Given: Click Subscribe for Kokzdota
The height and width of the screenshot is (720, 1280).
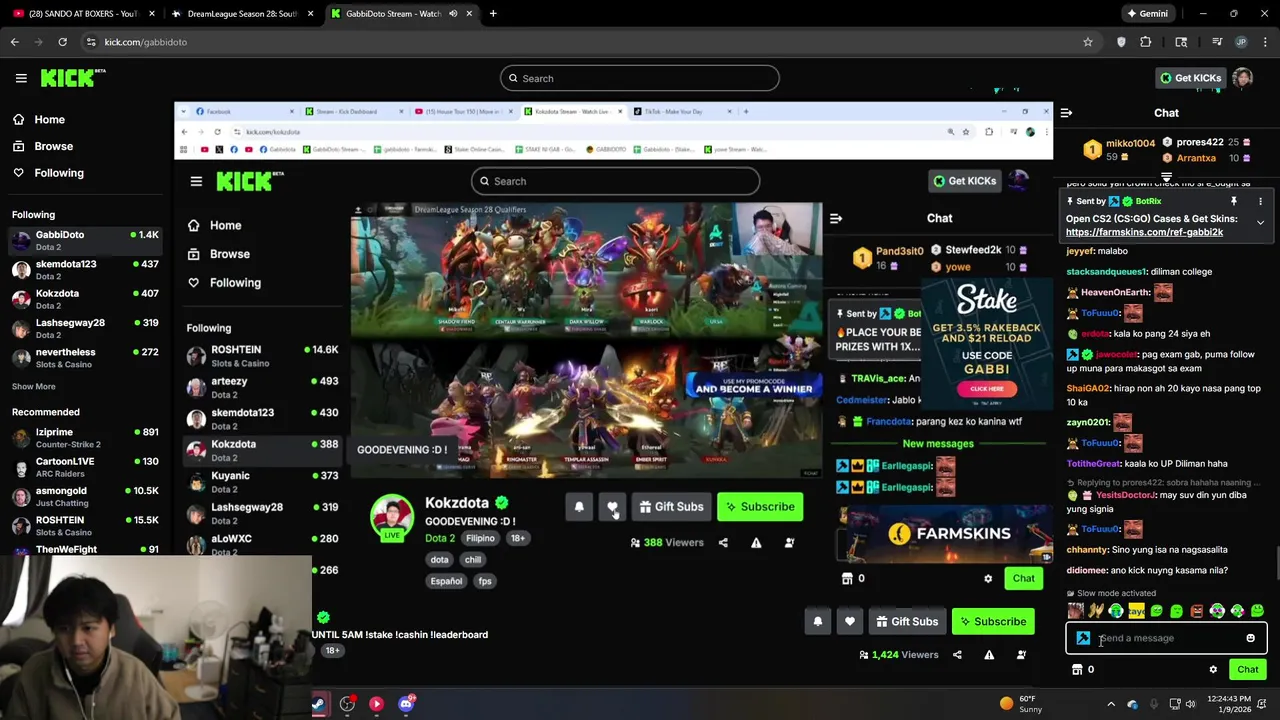Looking at the screenshot, I should (x=760, y=507).
